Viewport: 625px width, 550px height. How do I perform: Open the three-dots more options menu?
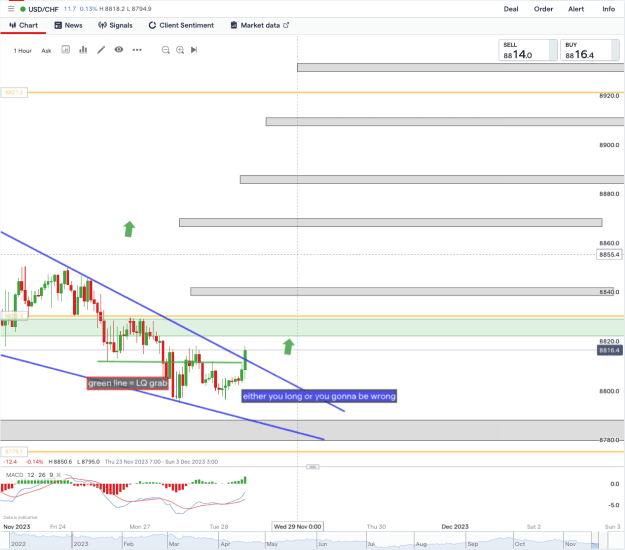tap(137, 50)
